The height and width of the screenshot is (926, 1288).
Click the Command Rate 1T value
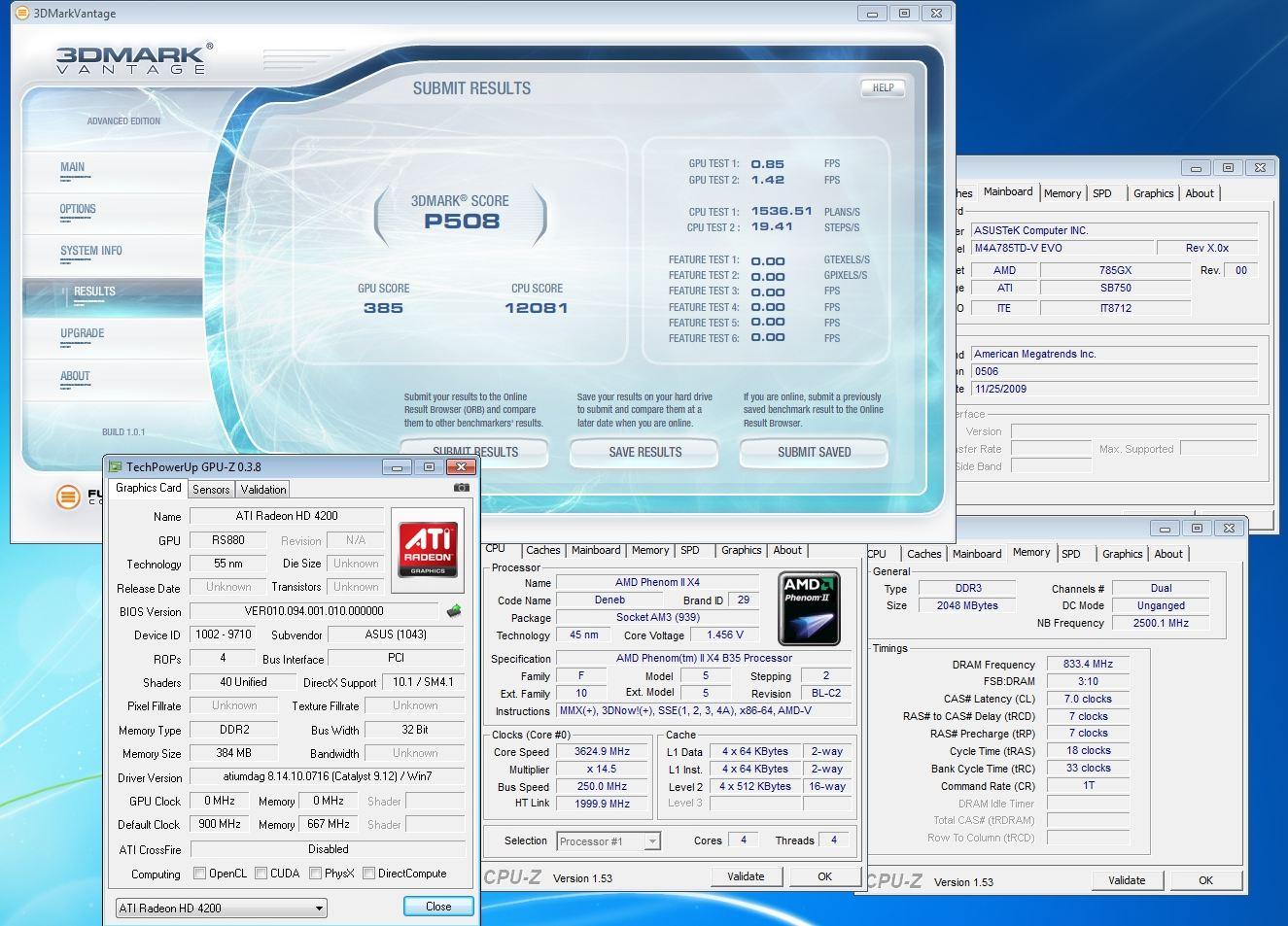pos(1088,785)
